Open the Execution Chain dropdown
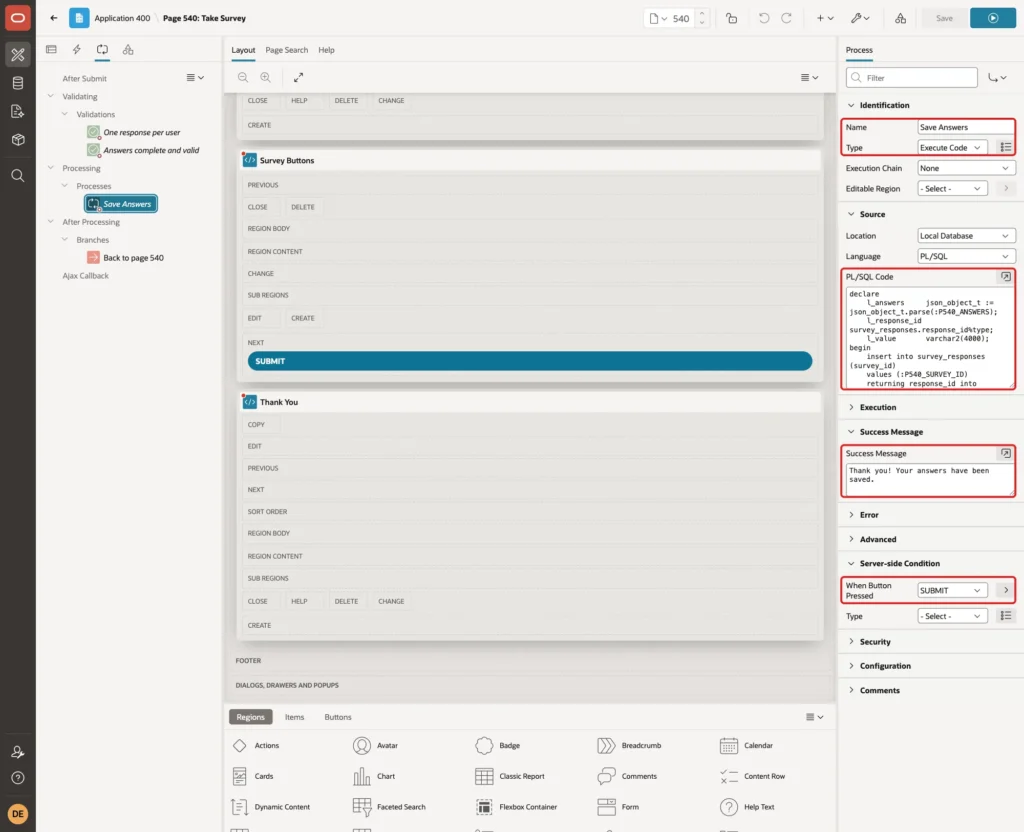The width and height of the screenshot is (1024, 832). 966,168
